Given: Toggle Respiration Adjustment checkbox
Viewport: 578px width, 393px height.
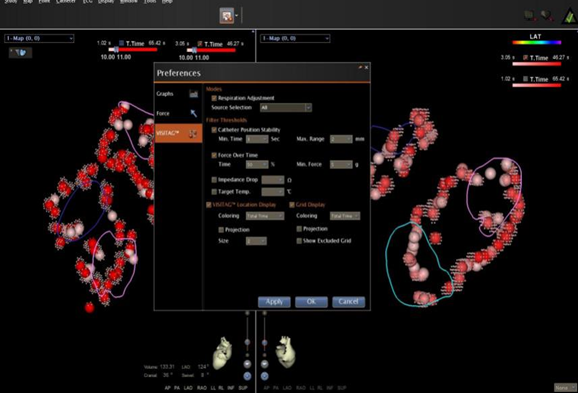Looking at the screenshot, I should [214, 98].
